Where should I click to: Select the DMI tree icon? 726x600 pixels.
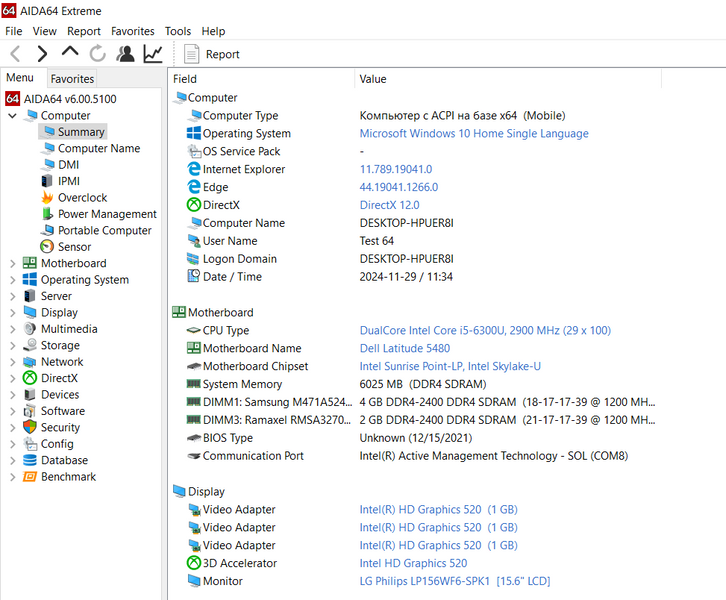[x=48, y=164]
